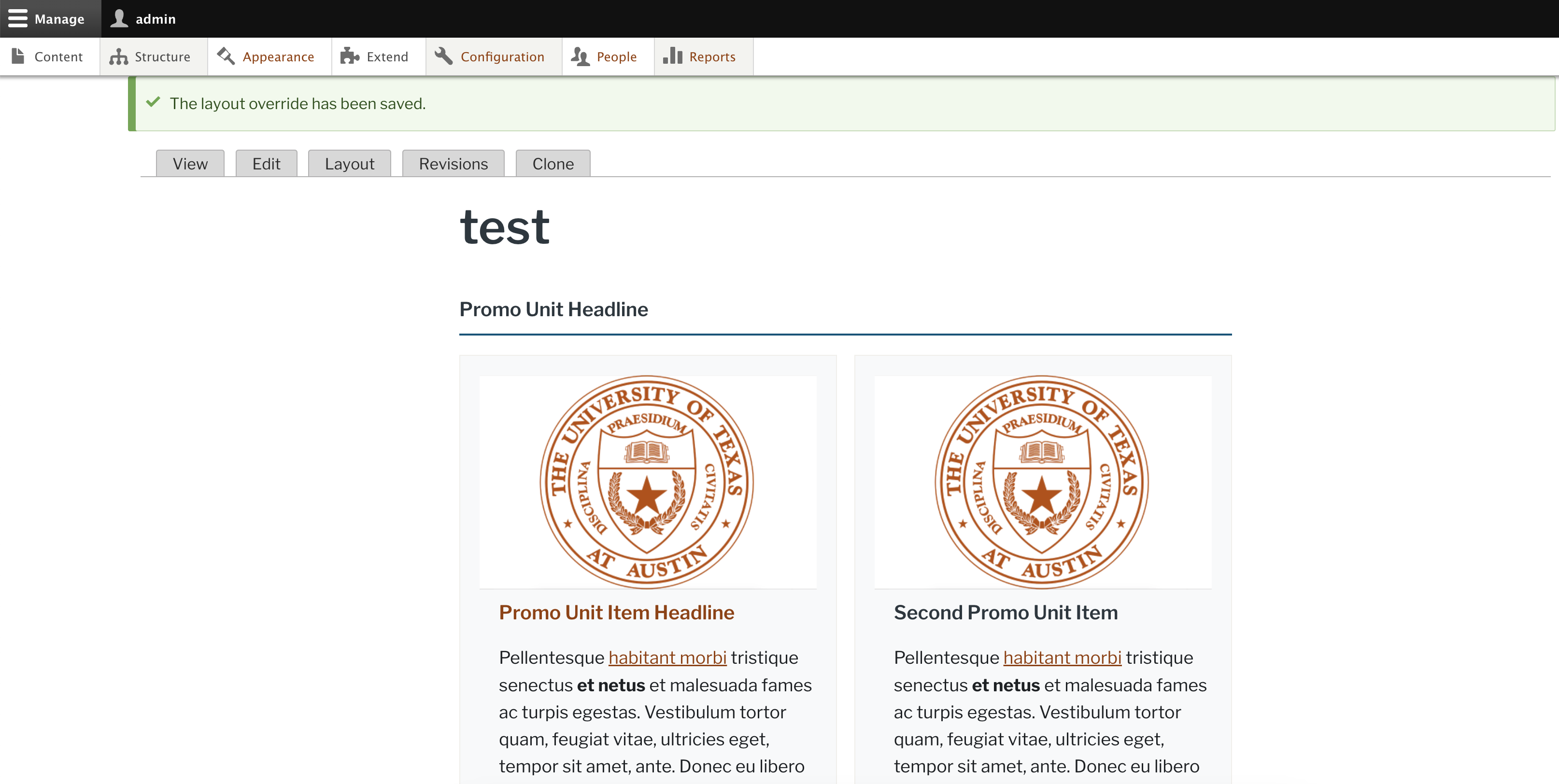Select the Clone tab
Screen dimensions: 1559x784
[x=553, y=164]
